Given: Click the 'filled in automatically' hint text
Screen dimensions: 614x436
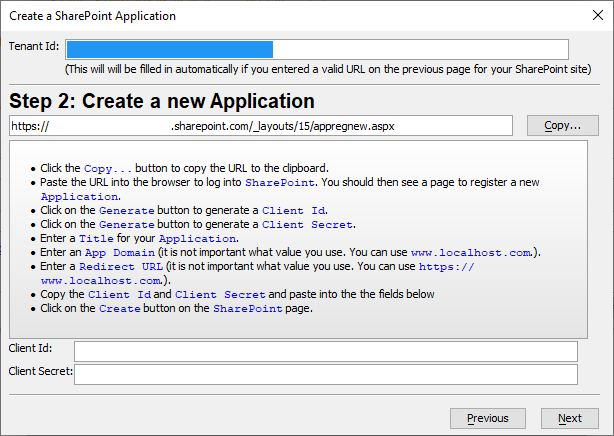Looking at the screenshot, I should (328, 69).
